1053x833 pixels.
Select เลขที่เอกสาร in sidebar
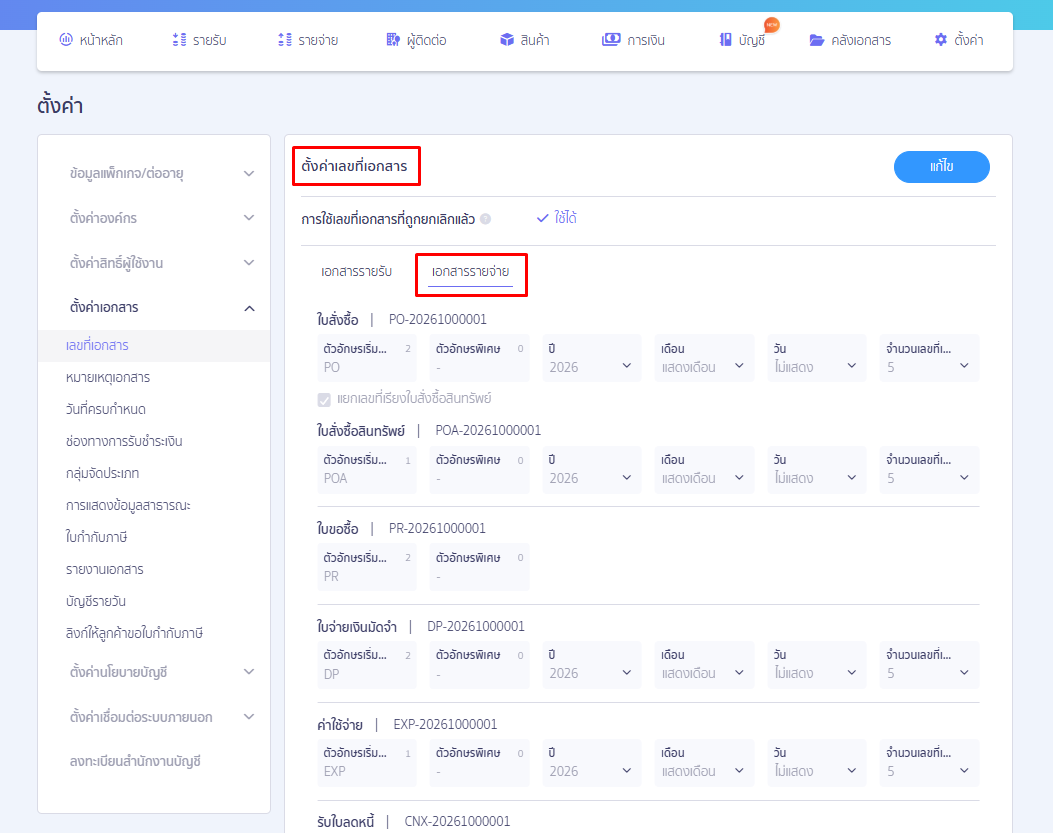coord(154,345)
